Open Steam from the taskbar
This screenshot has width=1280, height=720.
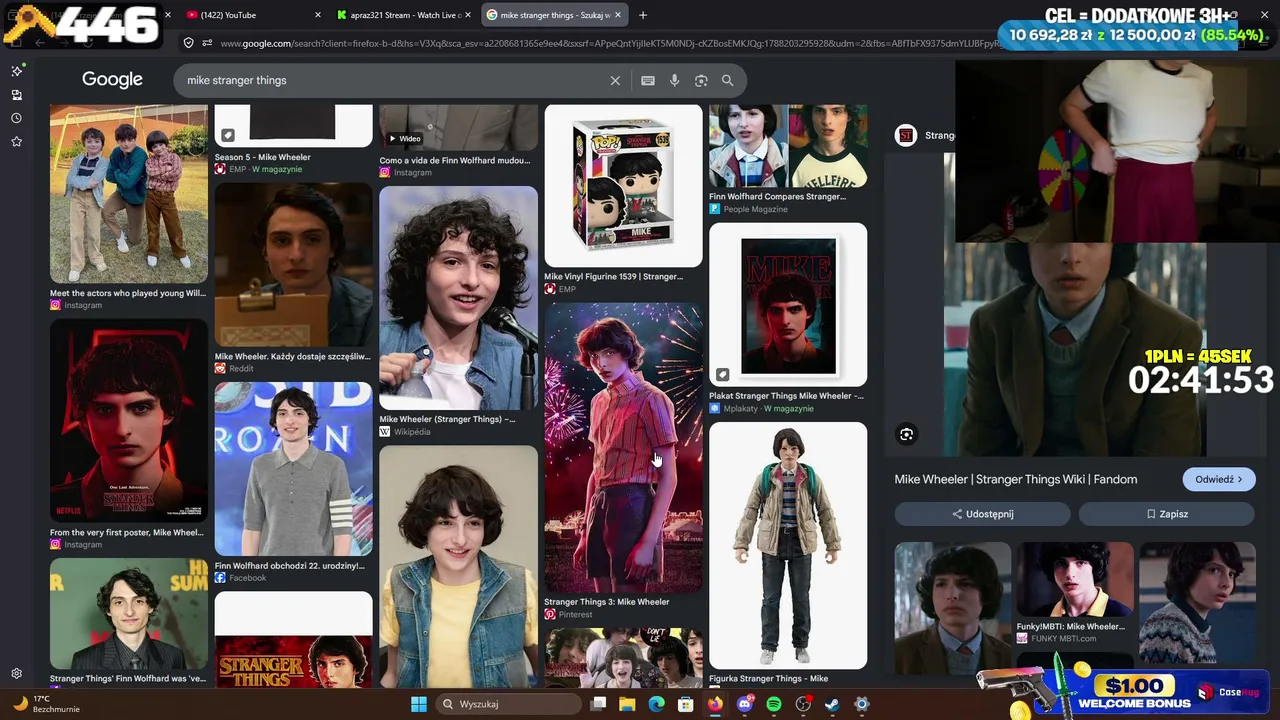click(x=832, y=704)
